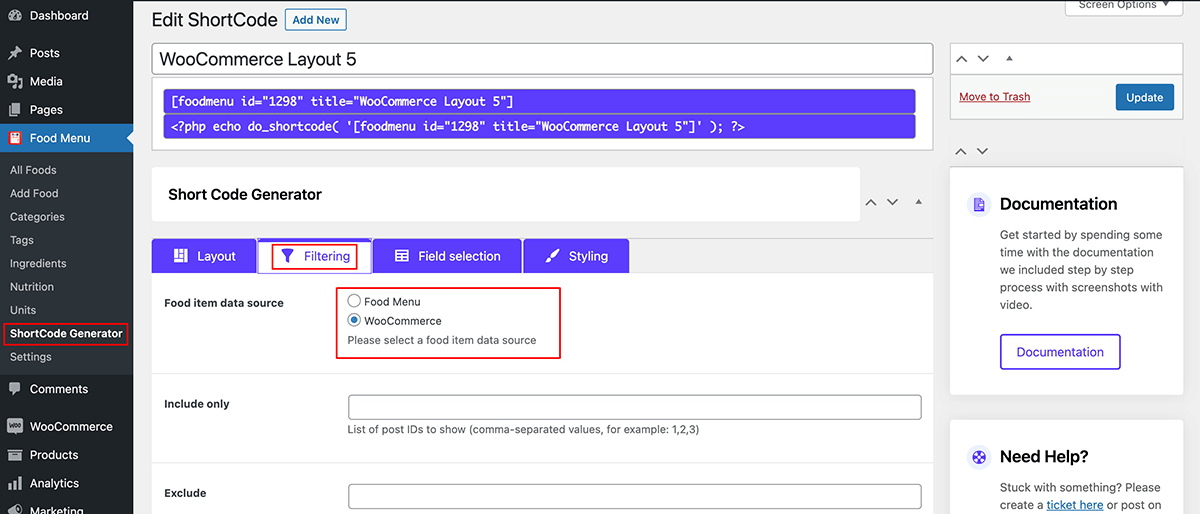
Task: Click the Add New button
Action: [x=316, y=20]
